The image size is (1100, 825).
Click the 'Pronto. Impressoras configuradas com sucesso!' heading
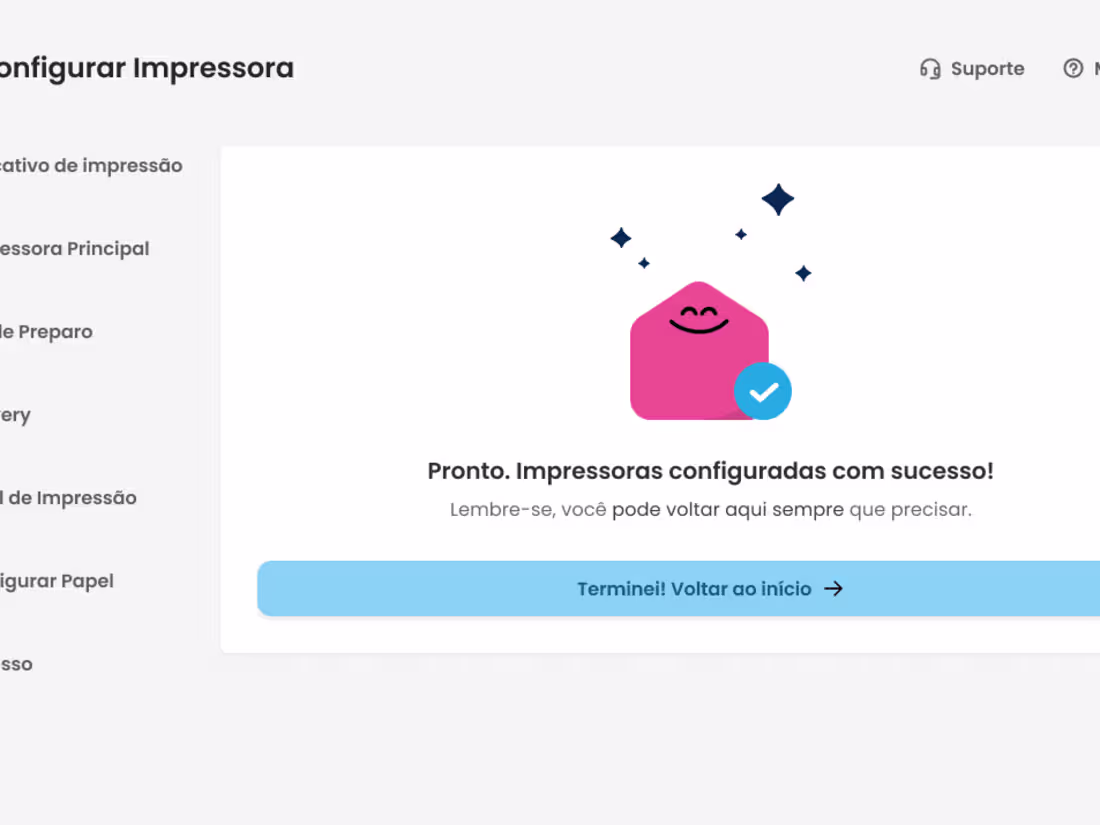[x=711, y=471]
